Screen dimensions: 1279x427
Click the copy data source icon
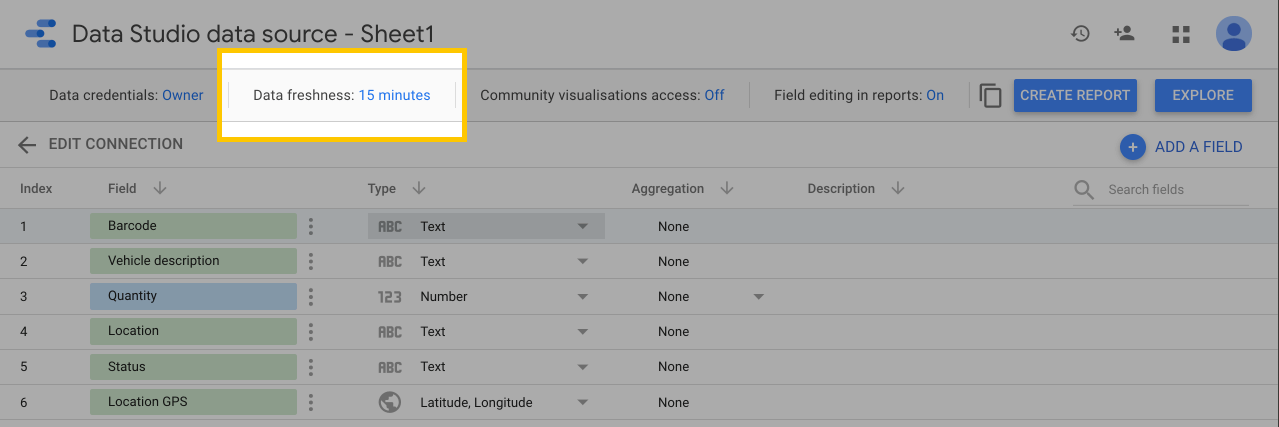tap(990, 96)
